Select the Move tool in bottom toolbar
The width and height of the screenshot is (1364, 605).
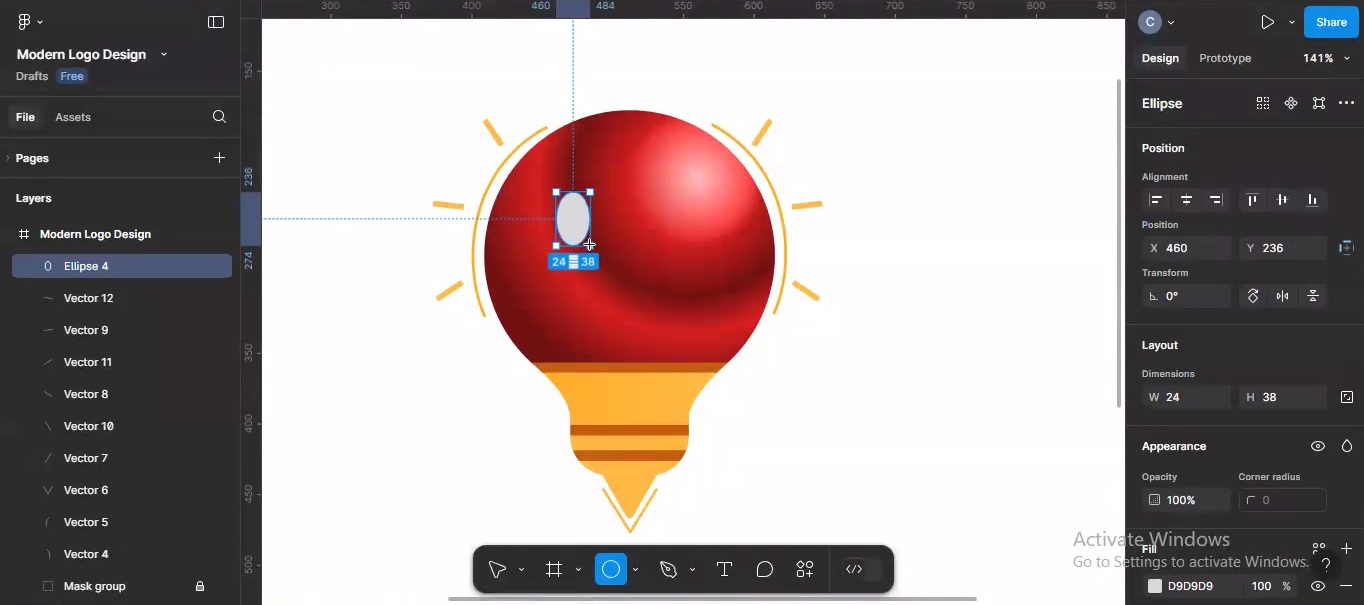497,568
